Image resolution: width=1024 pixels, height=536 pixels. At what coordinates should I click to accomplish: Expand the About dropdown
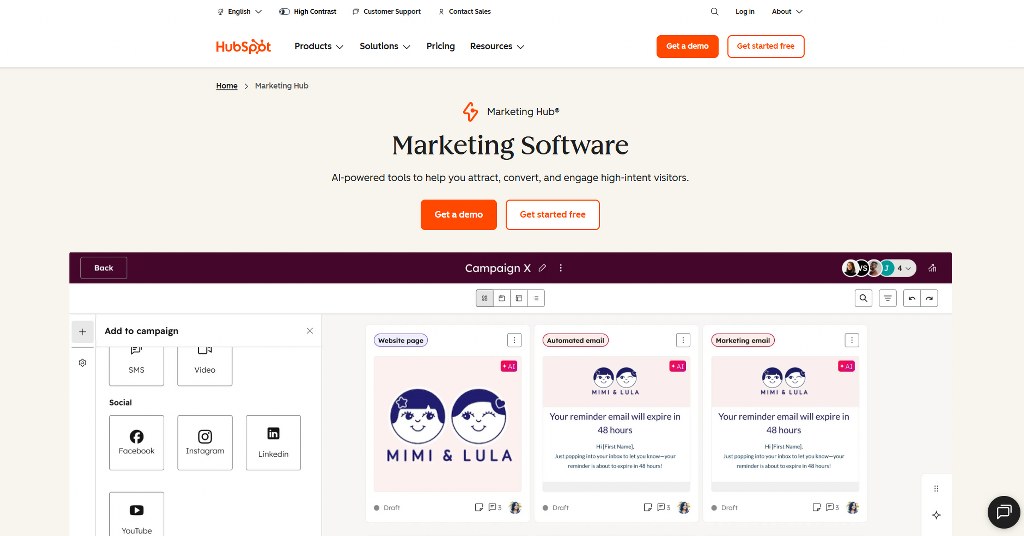[x=787, y=12]
